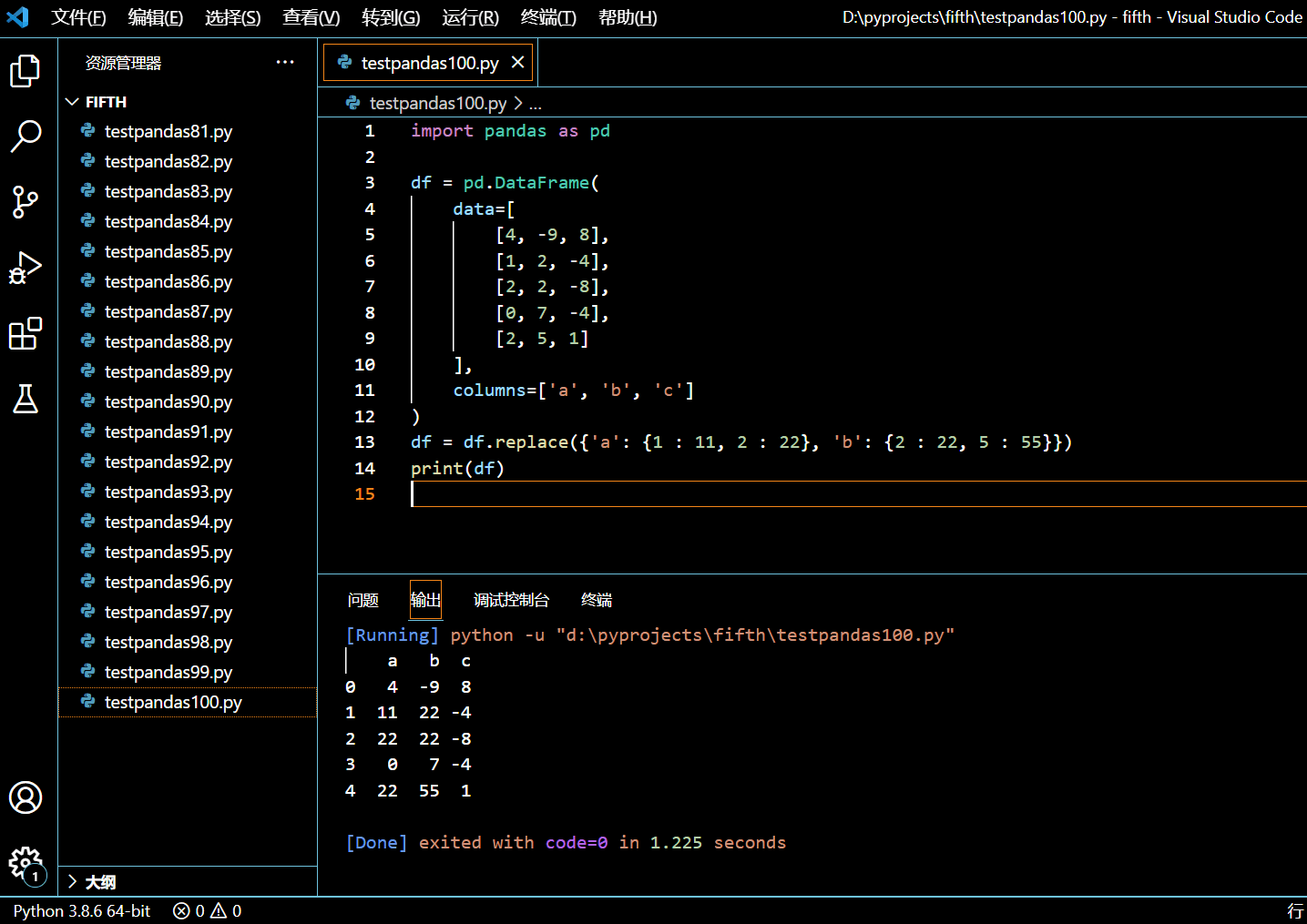
Task: Switch to the 输出 panel tab
Action: (x=425, y=600)
